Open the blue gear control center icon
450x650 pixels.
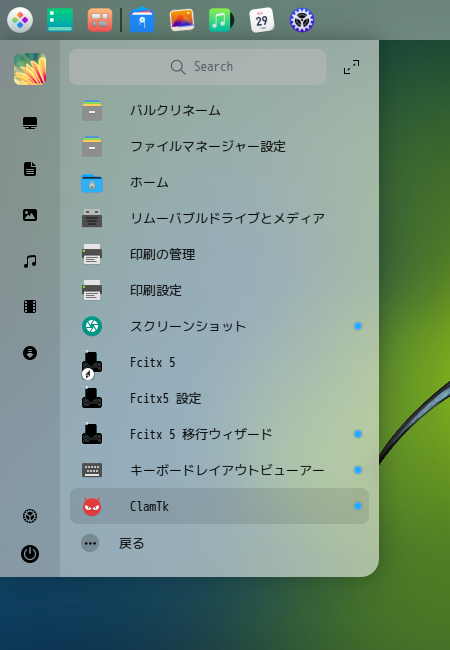pyautogui.click(x=302, y=20)
